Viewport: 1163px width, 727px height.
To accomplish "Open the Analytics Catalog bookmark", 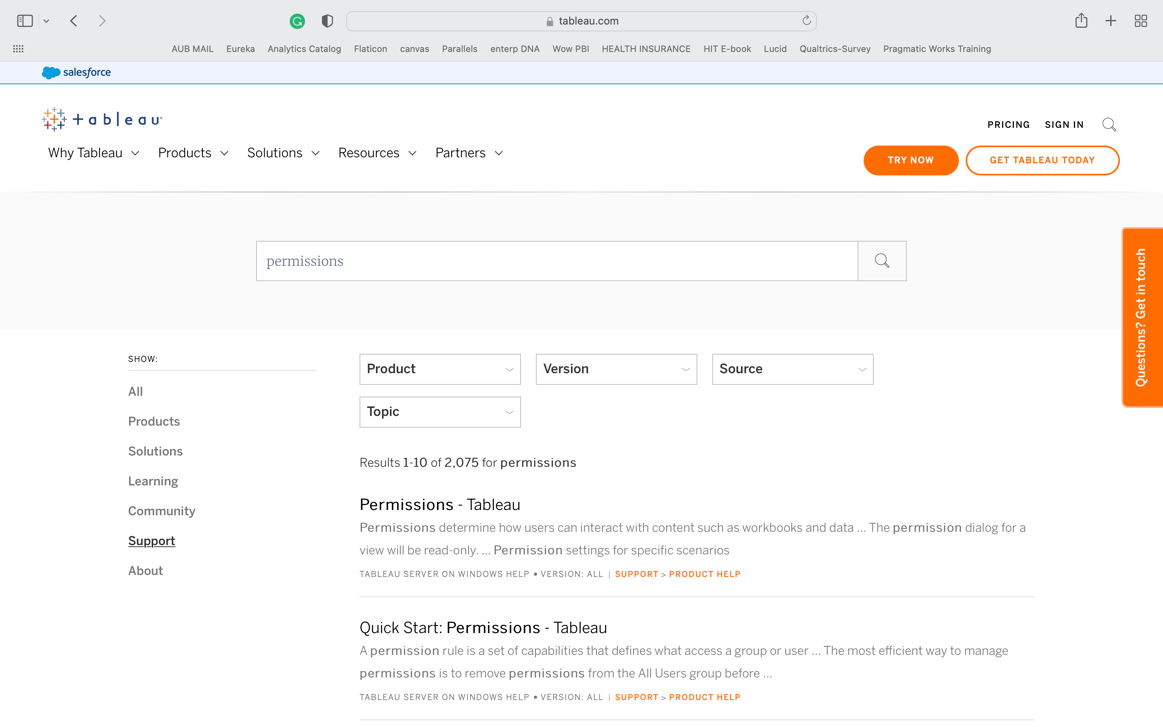I will point(304,49).
